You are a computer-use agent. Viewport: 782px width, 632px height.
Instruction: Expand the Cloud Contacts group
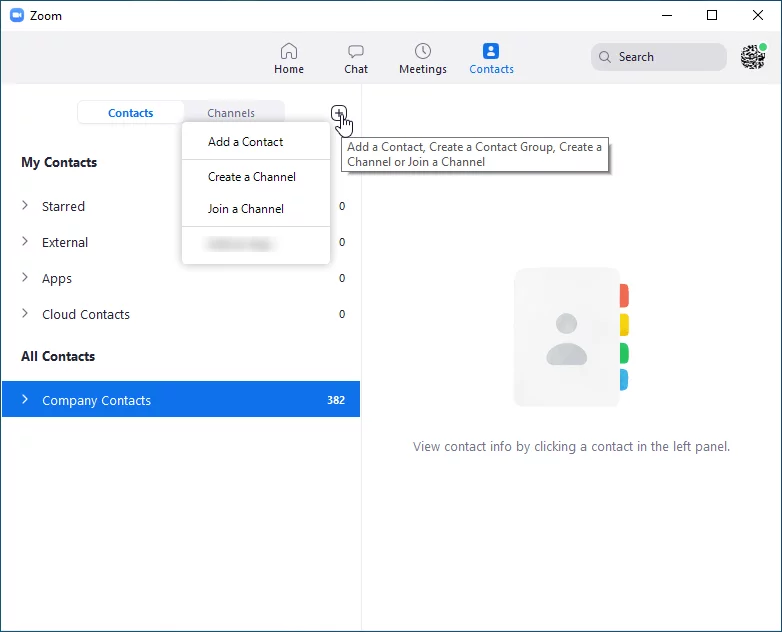click(25, 314)
